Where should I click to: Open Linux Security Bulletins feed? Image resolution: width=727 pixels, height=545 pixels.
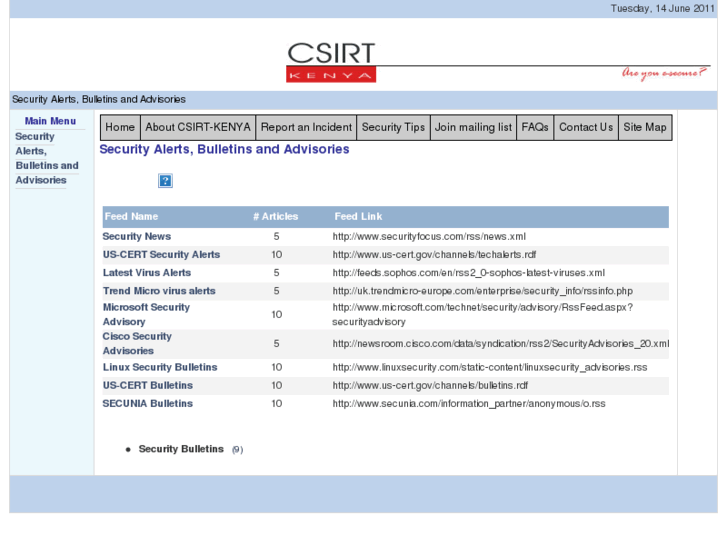[x=160, y=367]
